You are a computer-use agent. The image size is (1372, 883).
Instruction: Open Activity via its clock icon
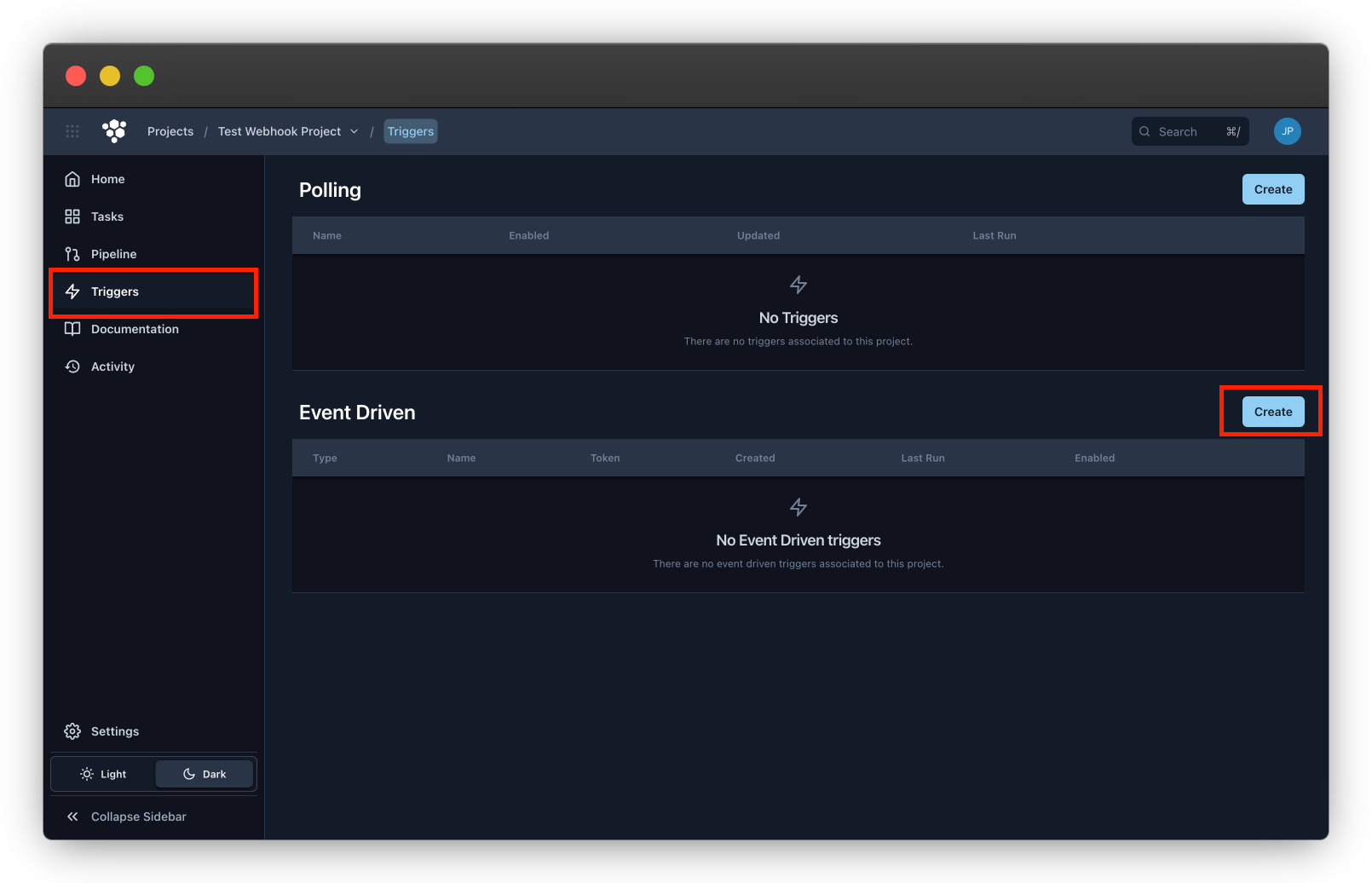72,366
